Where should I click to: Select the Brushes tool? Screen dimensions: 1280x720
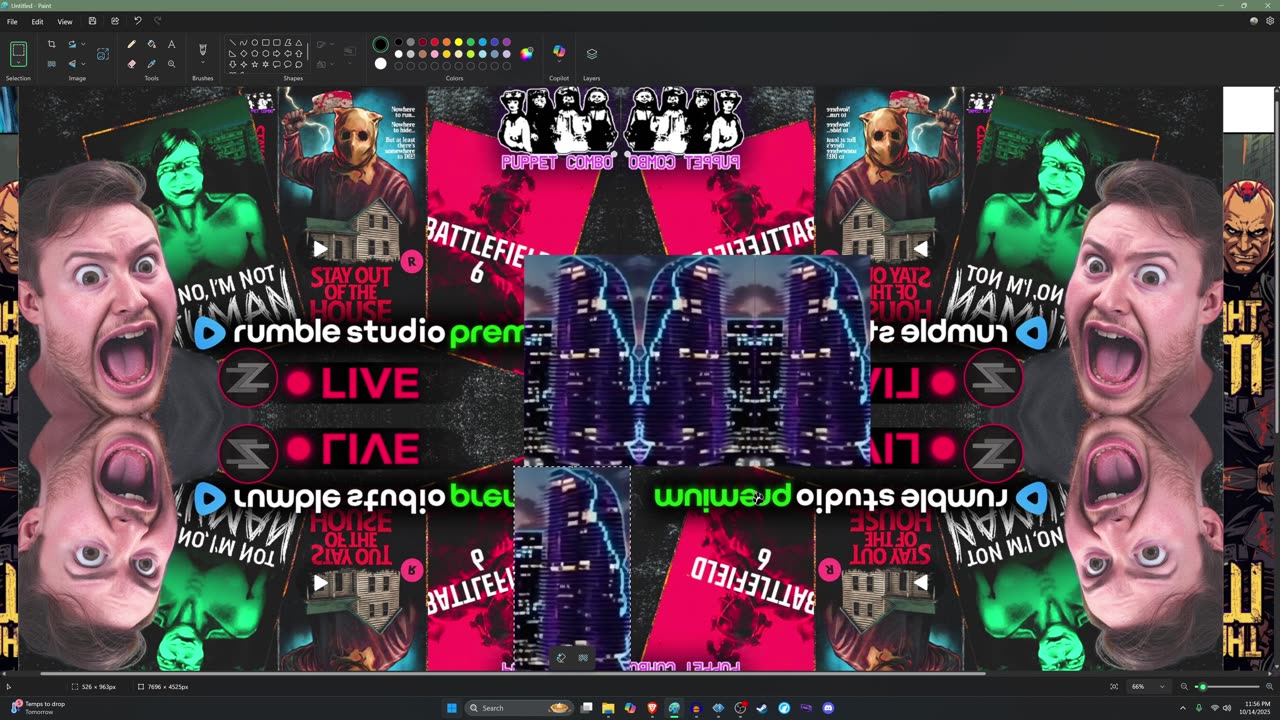point(202,48)
